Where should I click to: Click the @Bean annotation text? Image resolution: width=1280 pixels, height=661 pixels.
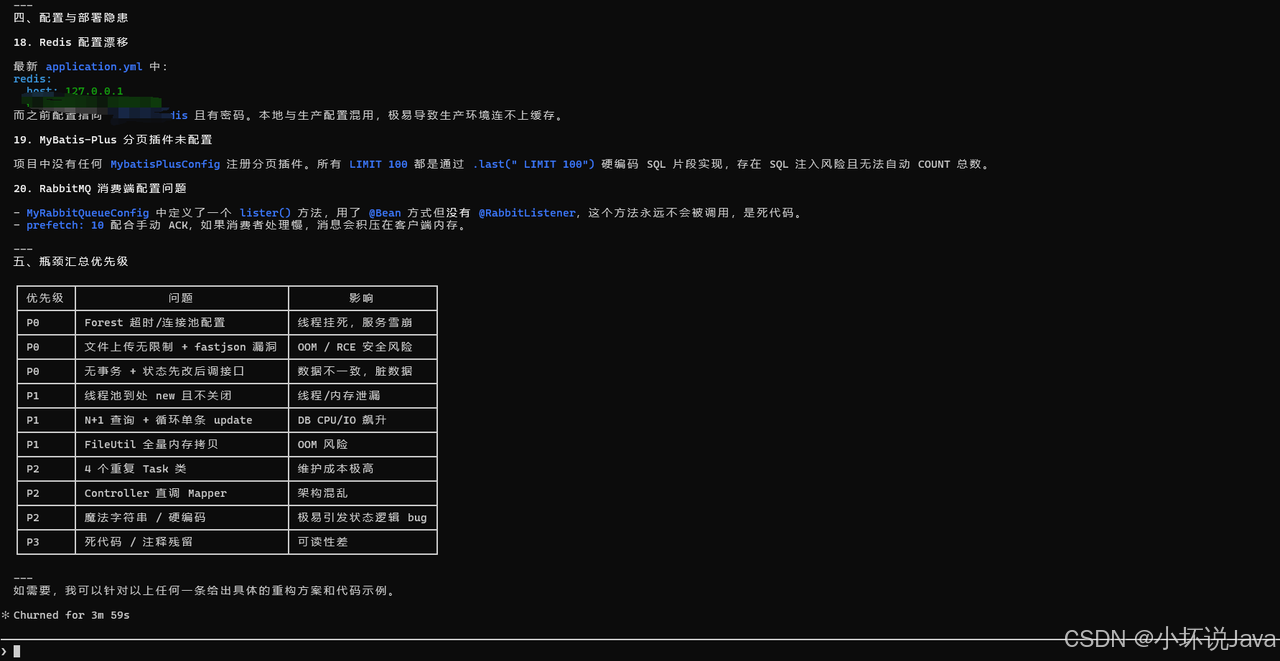385,213
